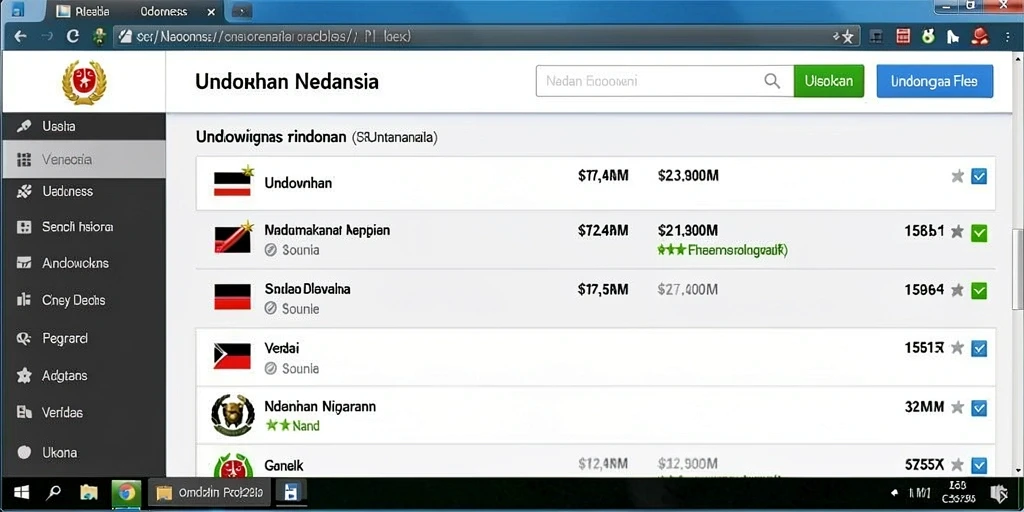
Task: Toggle checkbox in Undovnhan row
Action: click(x=979, y=176)
